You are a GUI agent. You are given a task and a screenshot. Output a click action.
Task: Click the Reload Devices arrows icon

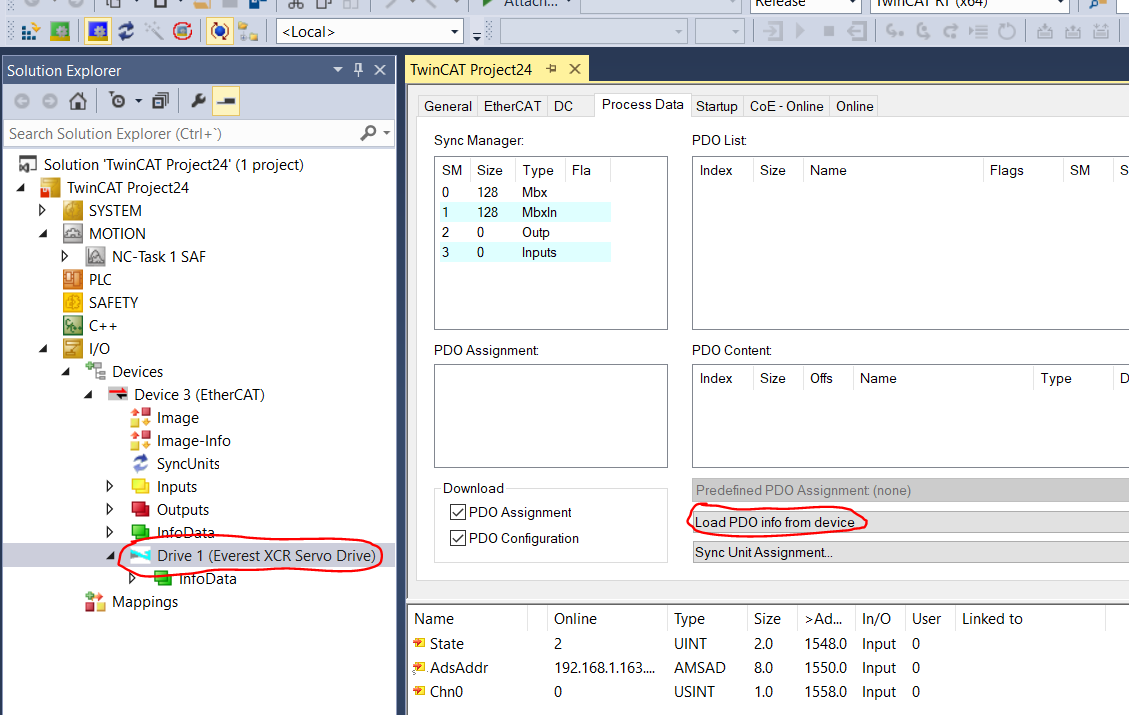(126, 32)
